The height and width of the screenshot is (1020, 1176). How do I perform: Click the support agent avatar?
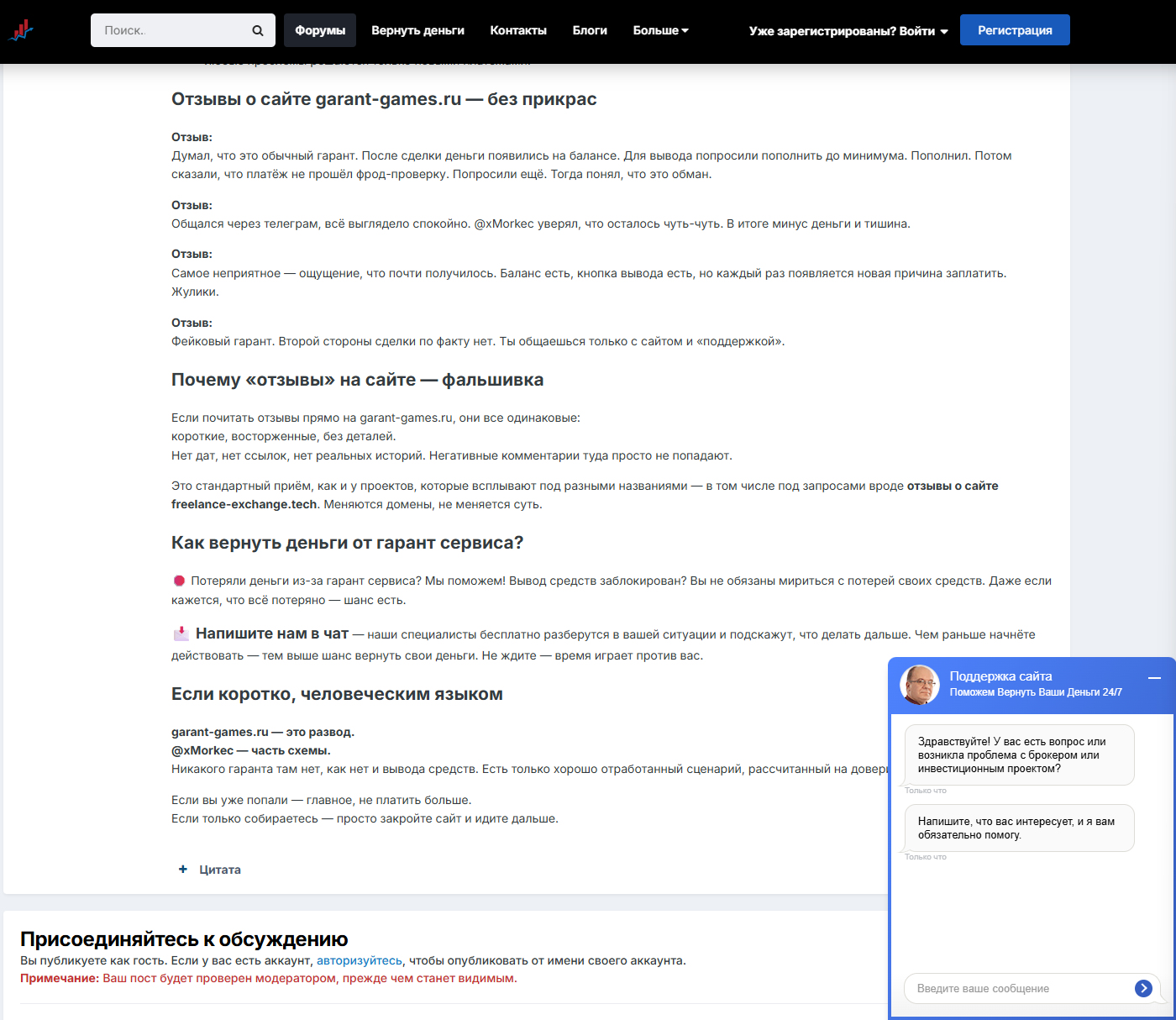920,685
